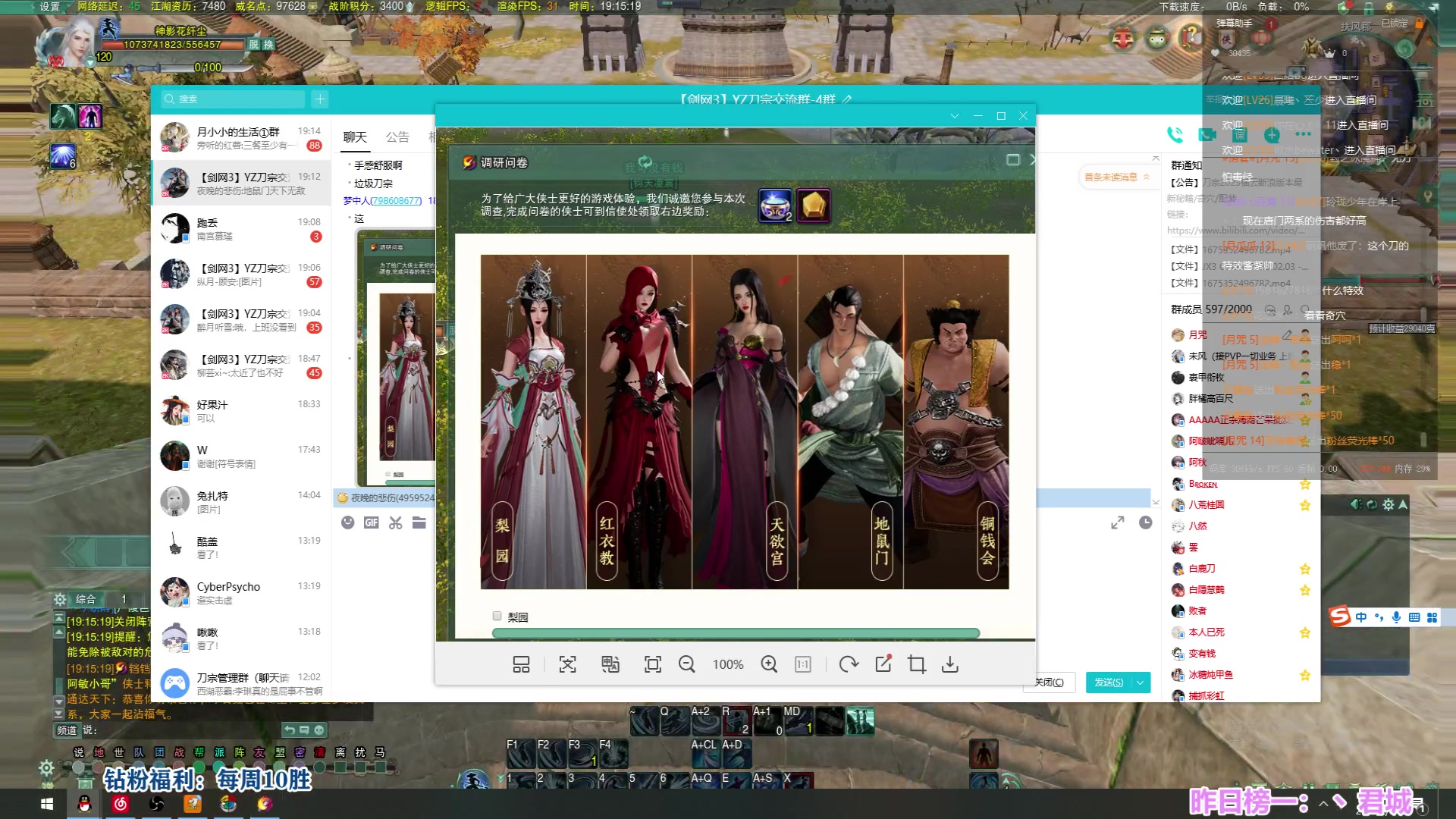Open the CyberPsycho conversation
The width and height of the screenshot is (1456, 819).
[241, 593]
